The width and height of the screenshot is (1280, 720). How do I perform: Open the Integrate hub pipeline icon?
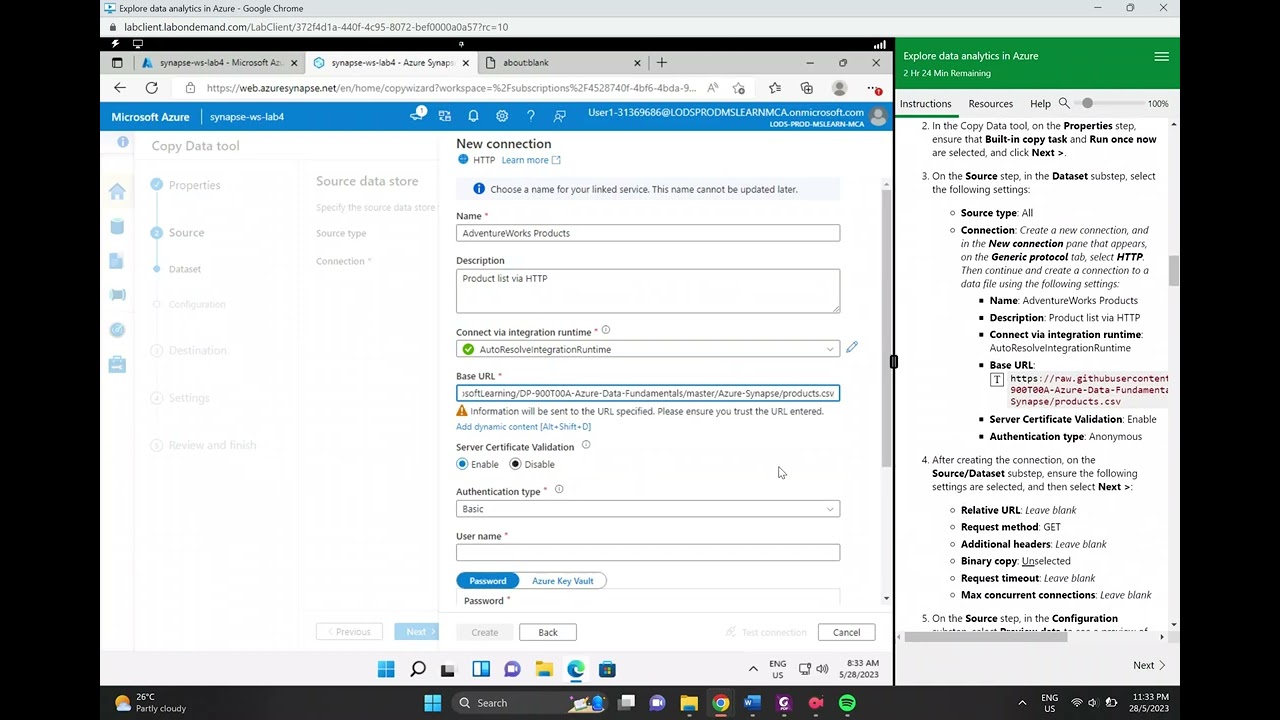[117, 295]
